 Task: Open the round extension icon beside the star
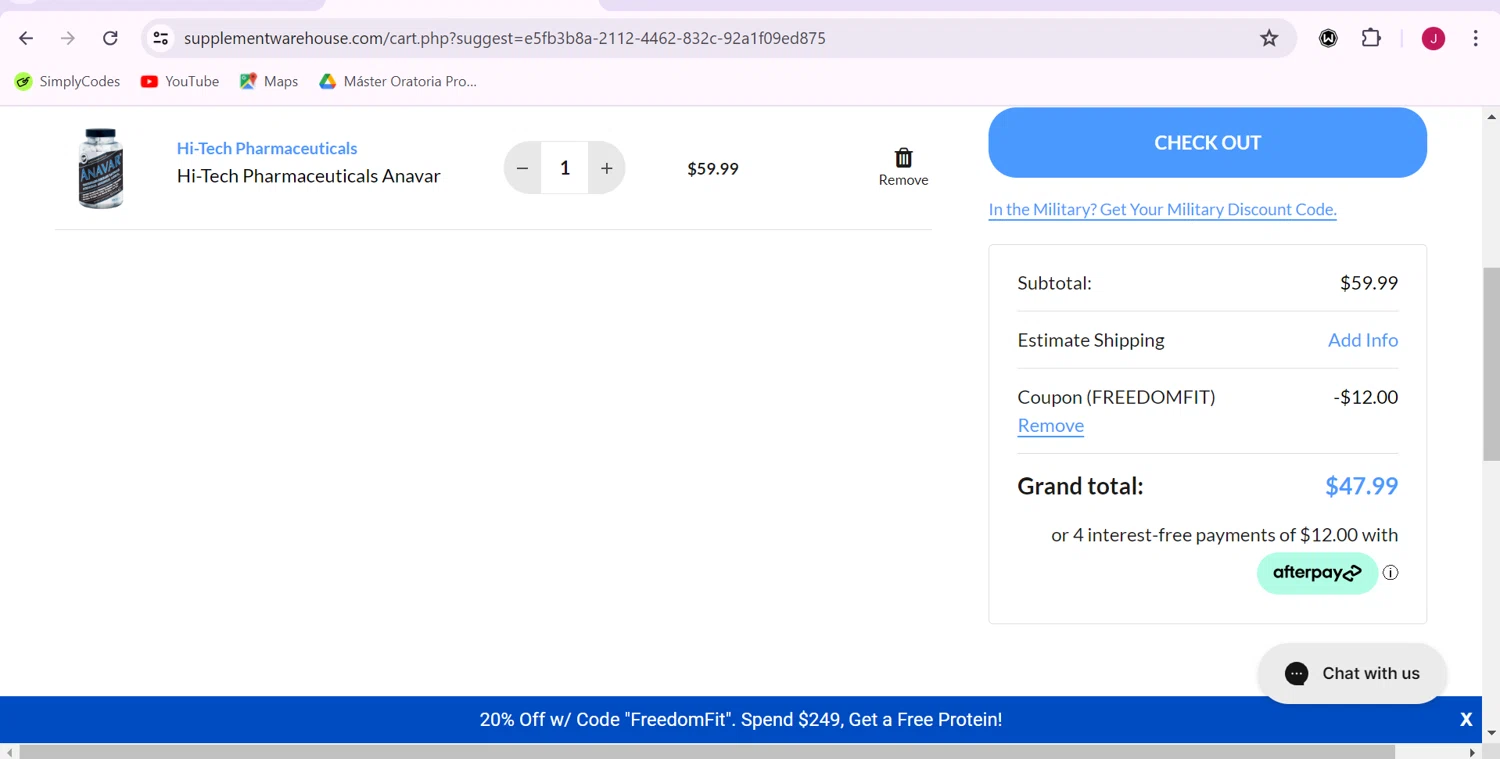pyautogui.click(x=1328, y=38)
